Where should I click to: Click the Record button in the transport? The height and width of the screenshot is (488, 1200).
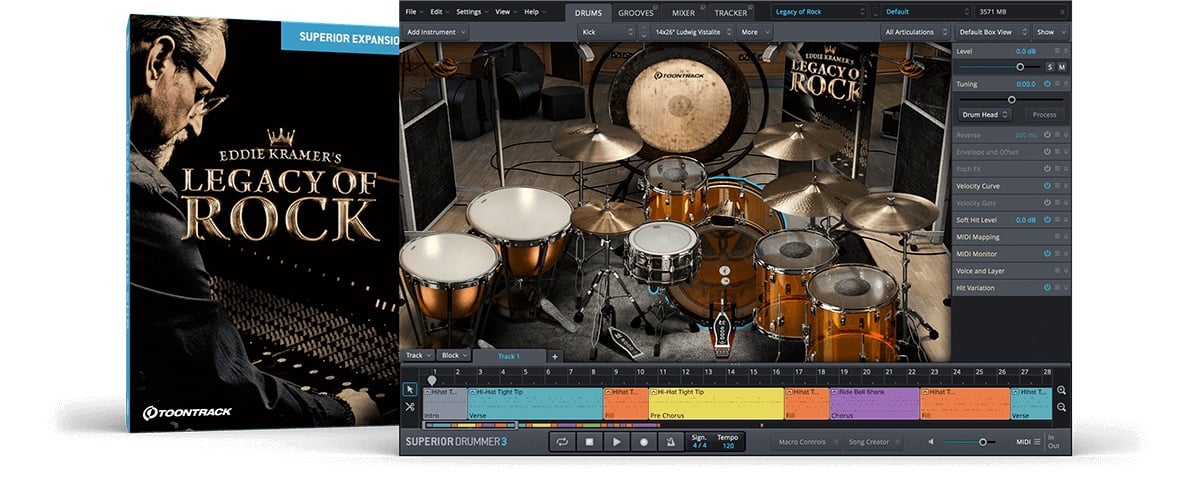pos(644,441)
